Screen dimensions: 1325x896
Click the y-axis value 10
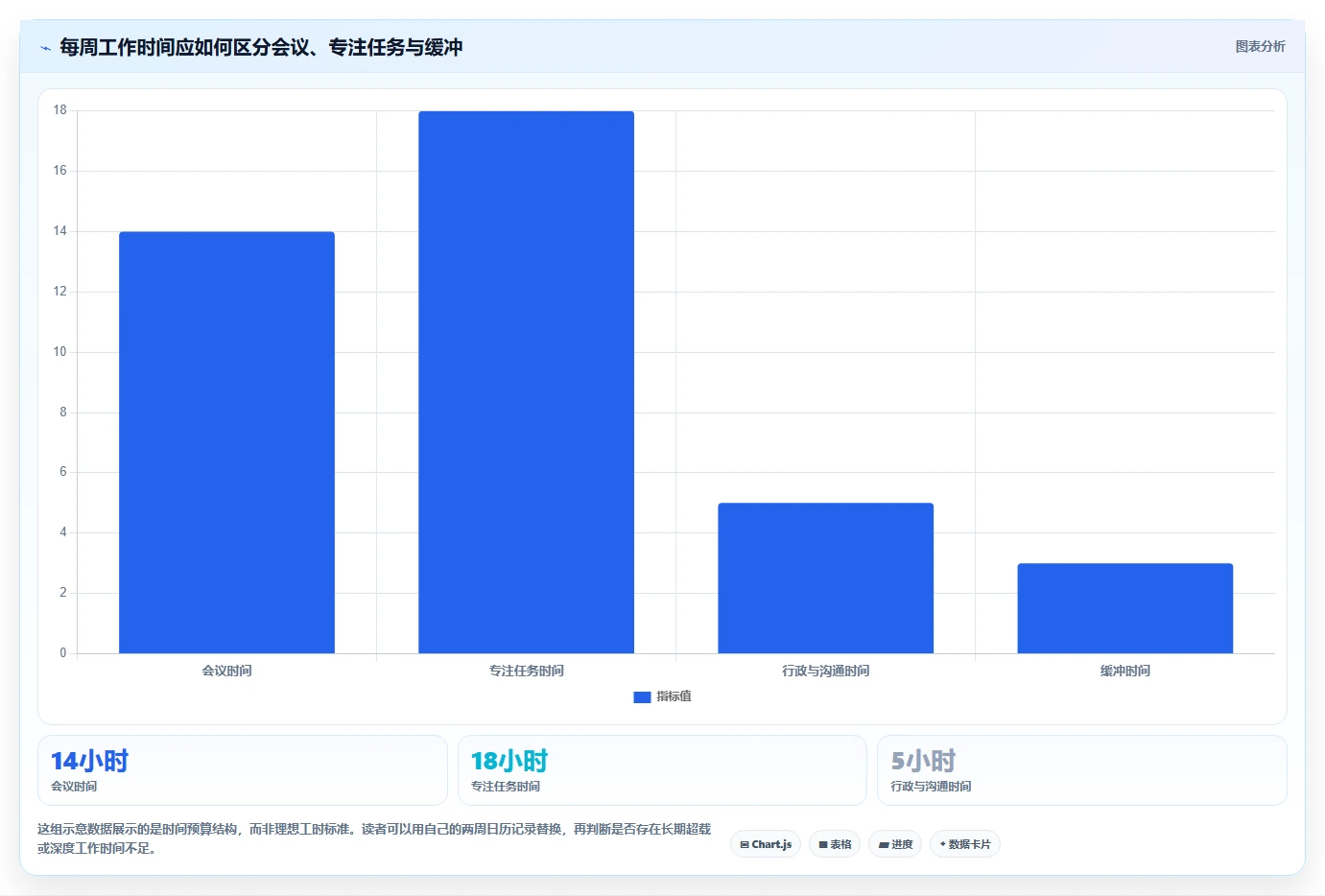[60, 352]
